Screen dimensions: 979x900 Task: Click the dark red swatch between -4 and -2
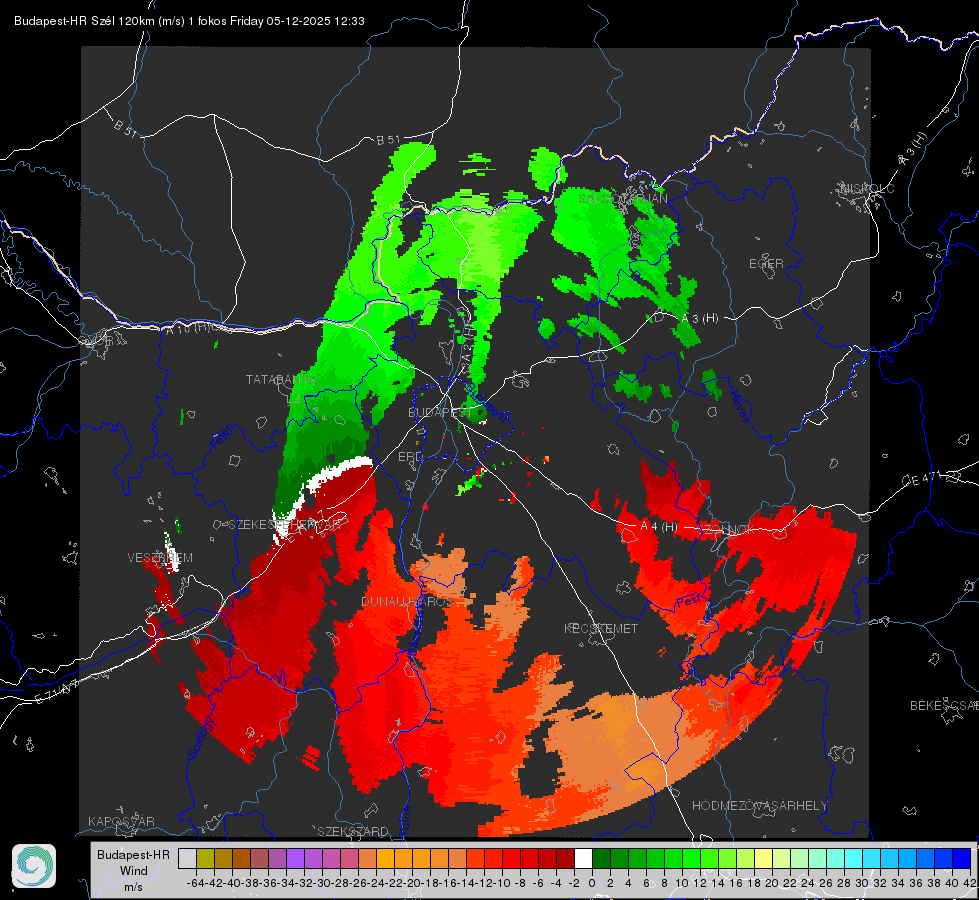[565, 858]
